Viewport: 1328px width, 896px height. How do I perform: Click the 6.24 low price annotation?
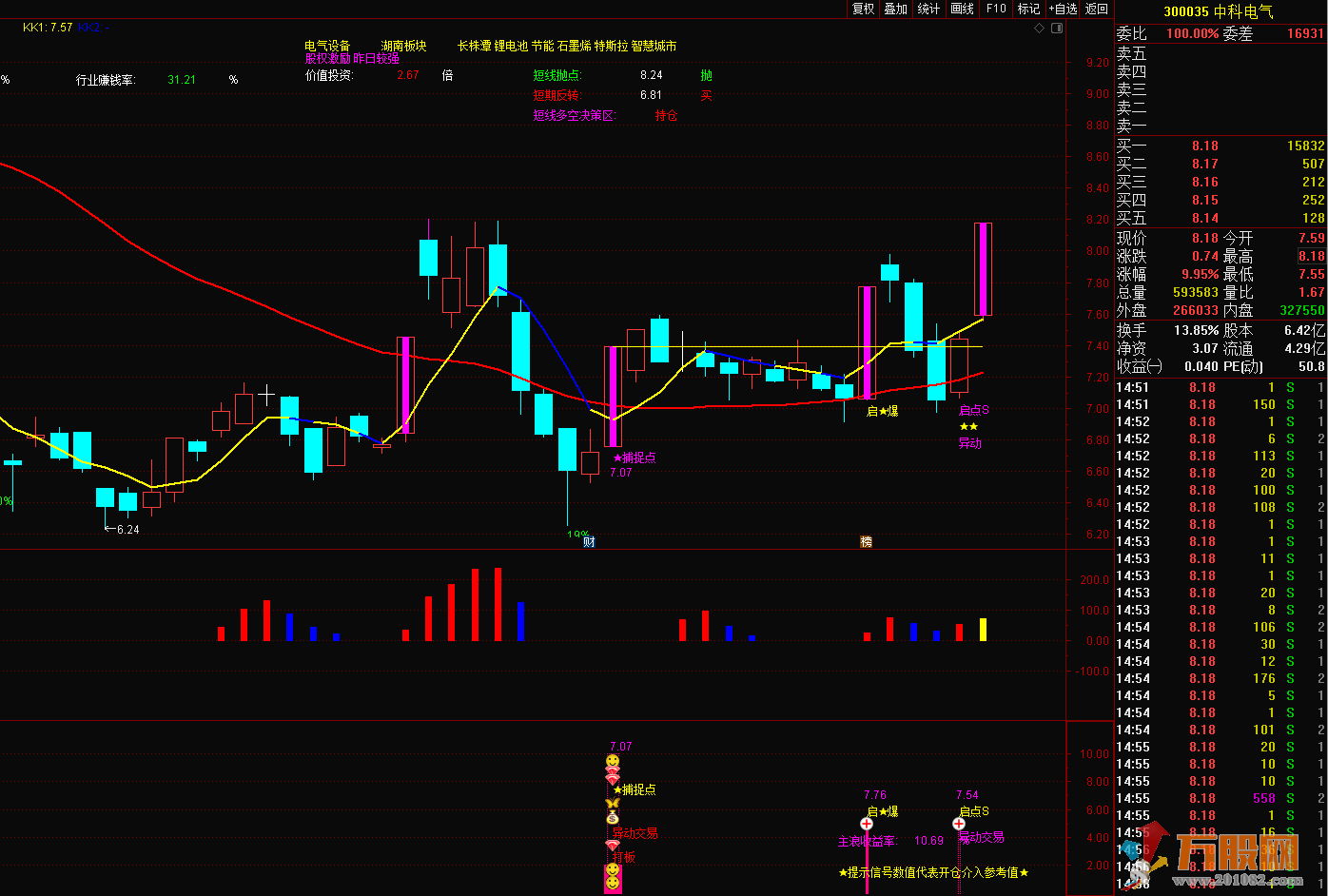[x=127, y=530]
